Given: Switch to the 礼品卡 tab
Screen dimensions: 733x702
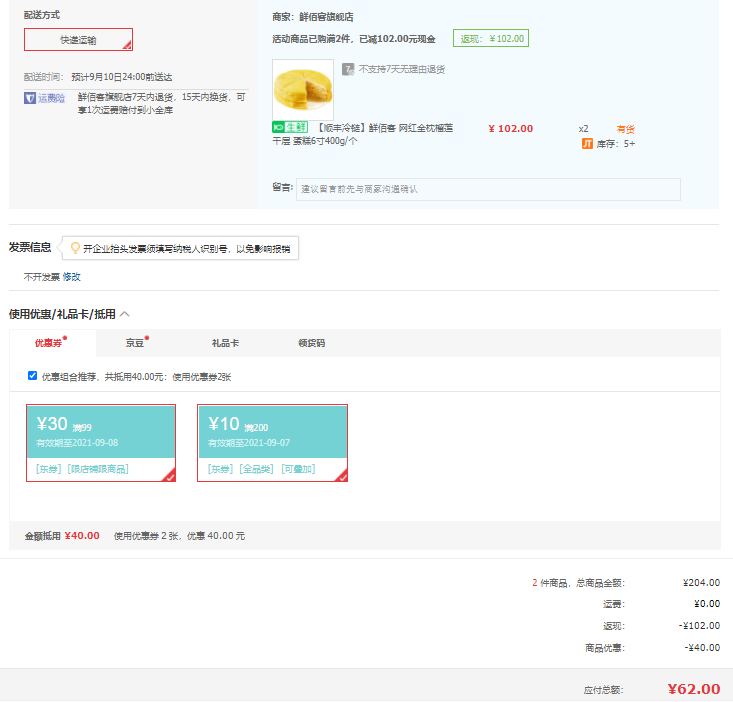Looking at the screenshot, I should 225,343.
